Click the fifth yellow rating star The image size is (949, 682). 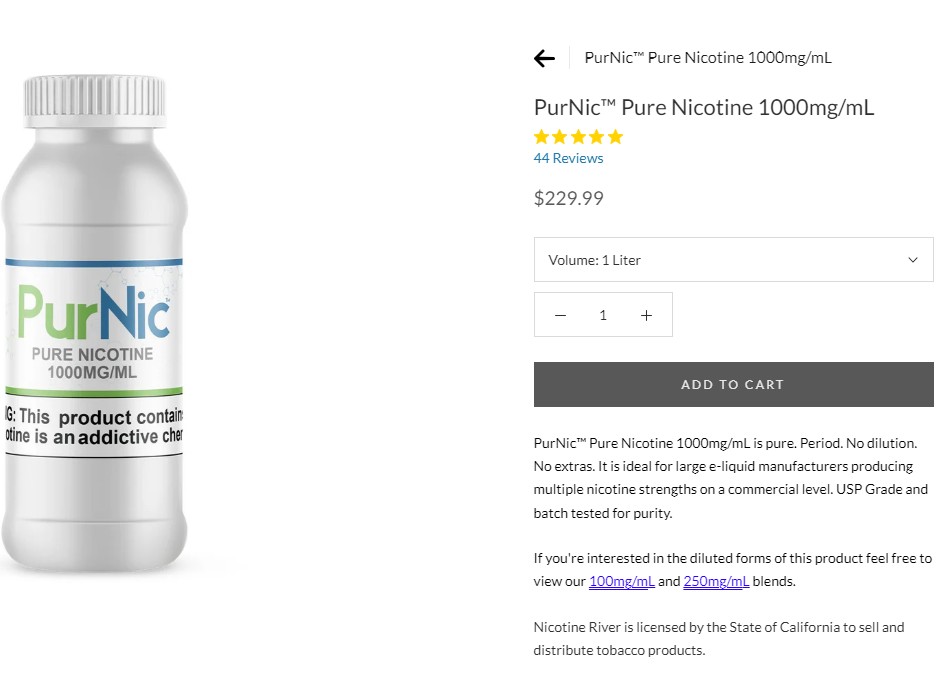coord(615,137)
